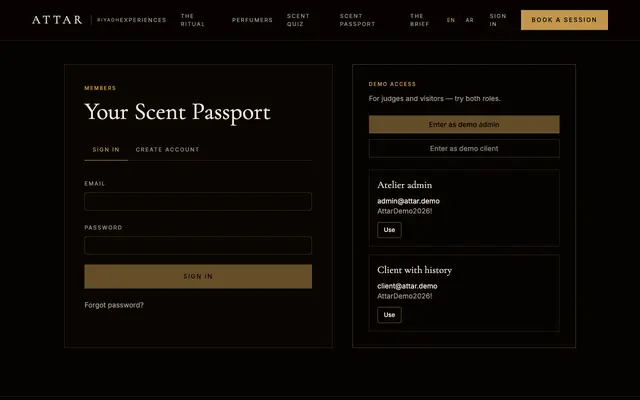Image resolution: width=640 pixels, height=400 pixels.
Task: Use the Client with history credentials
Action: pyautogui.click(x=389, y=315)
